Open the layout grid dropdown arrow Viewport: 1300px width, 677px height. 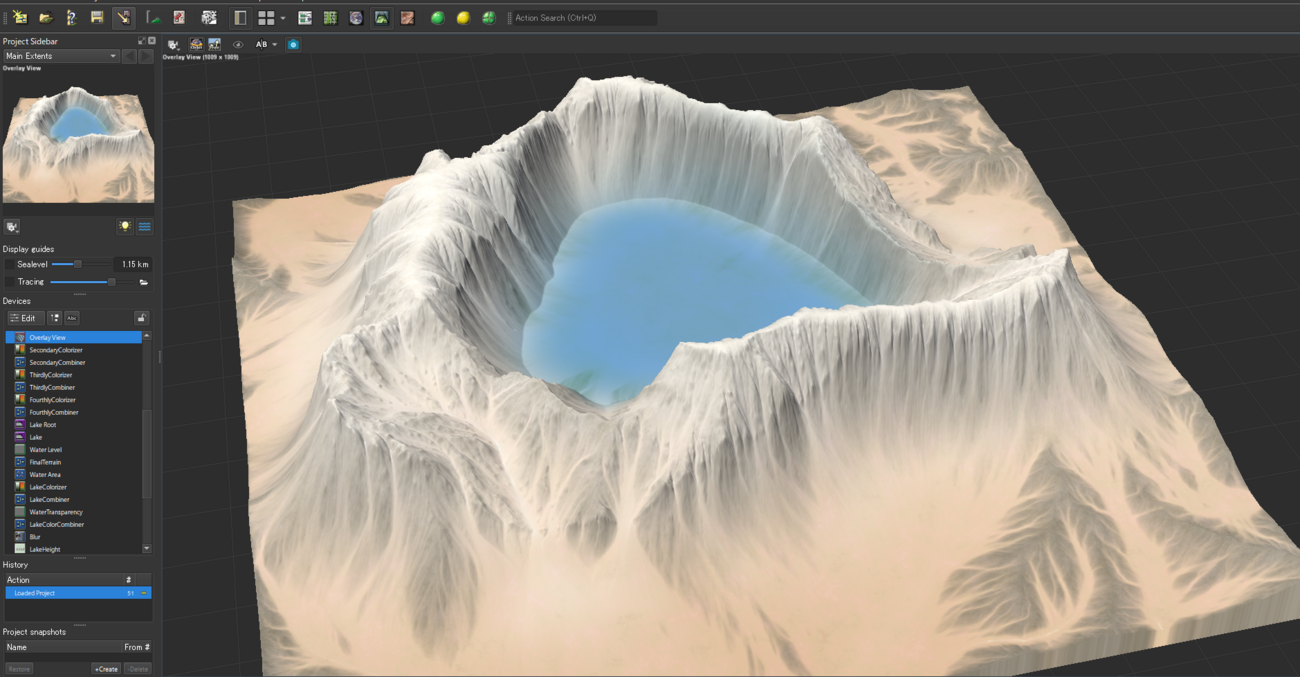(x=283, y=18)
